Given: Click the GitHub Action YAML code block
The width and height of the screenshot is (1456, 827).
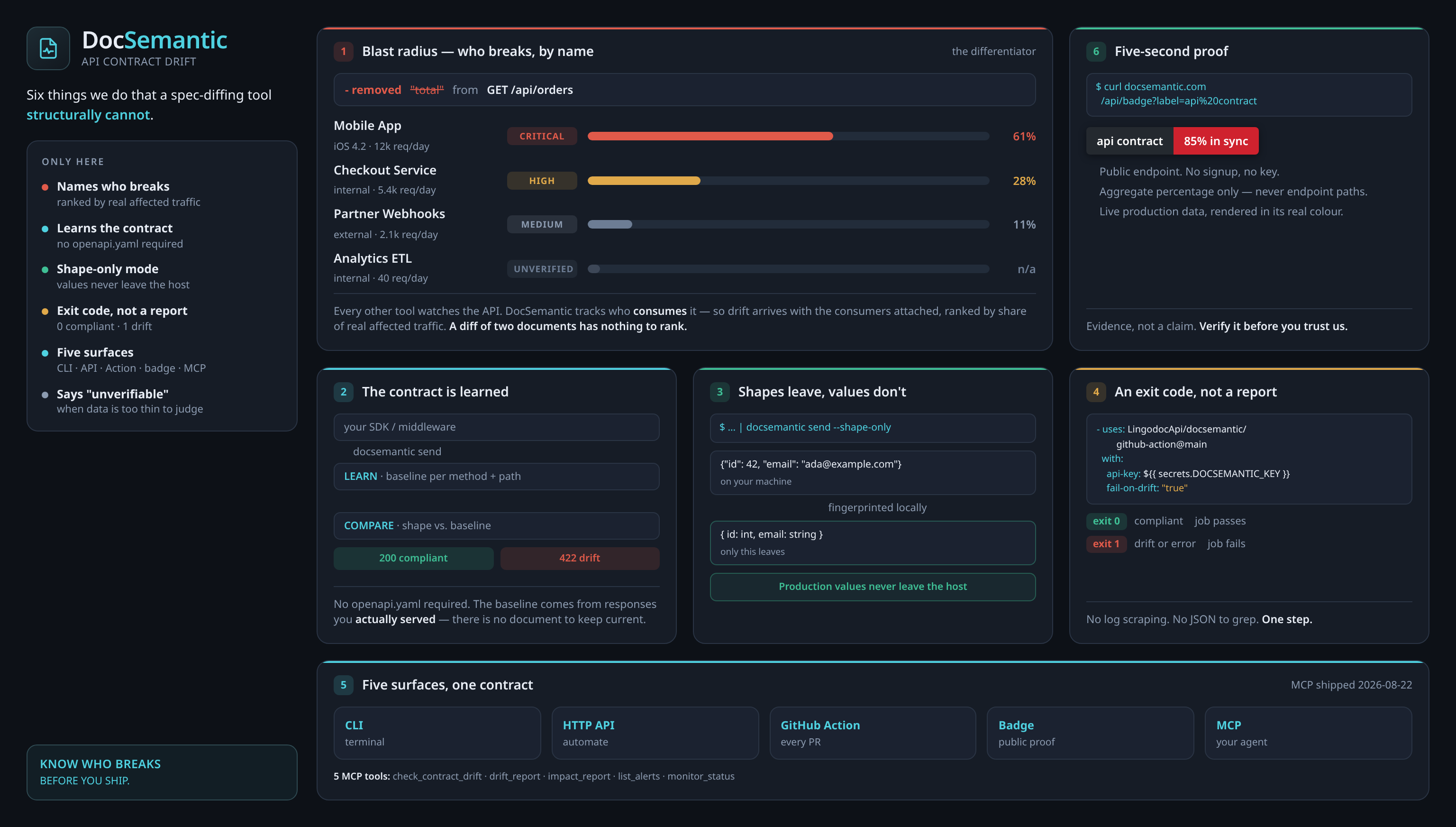Looking at the screenshot, I should point(1249,459).
